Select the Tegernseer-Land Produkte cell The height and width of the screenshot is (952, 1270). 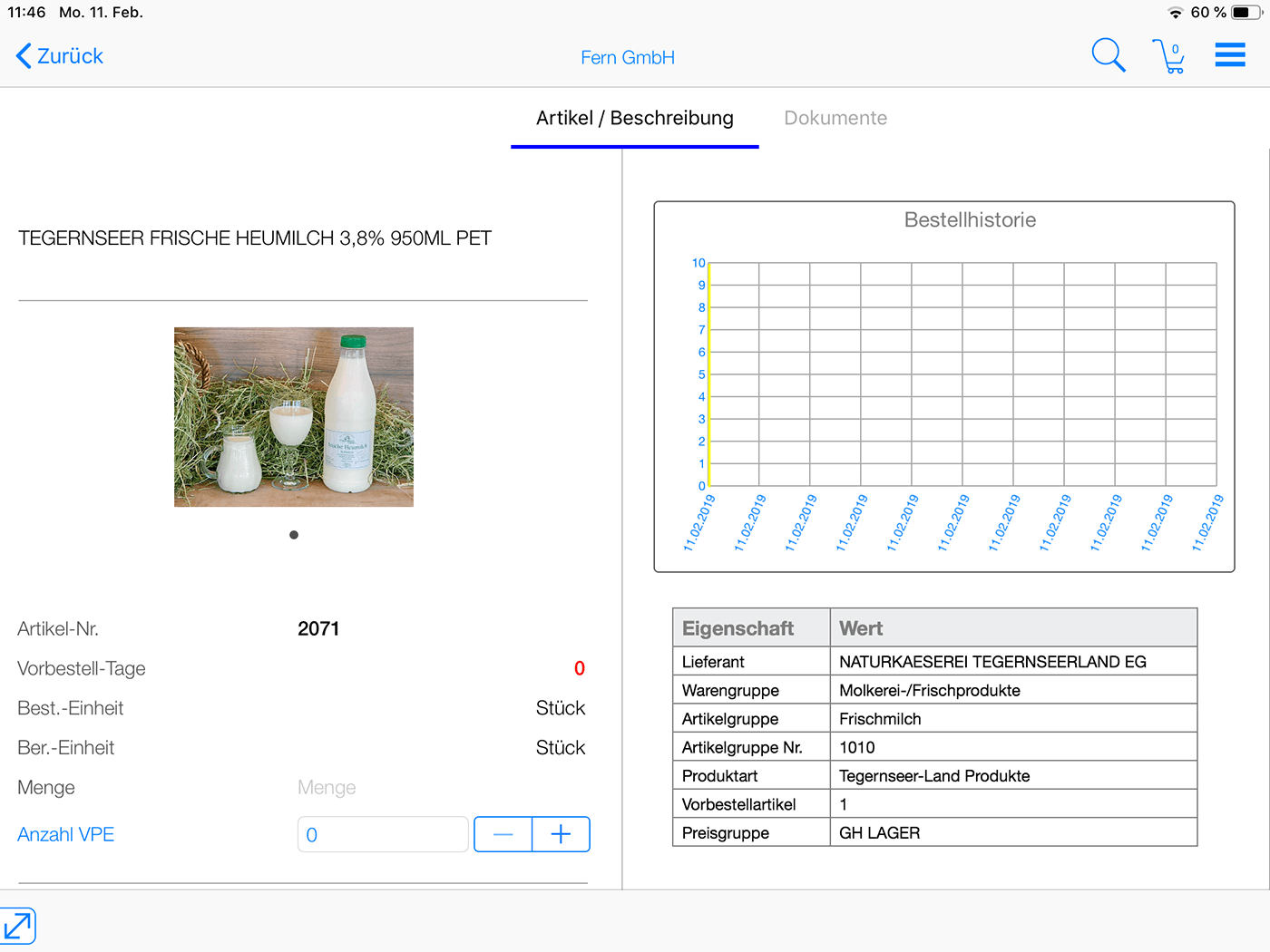[x=1014, y=775]
